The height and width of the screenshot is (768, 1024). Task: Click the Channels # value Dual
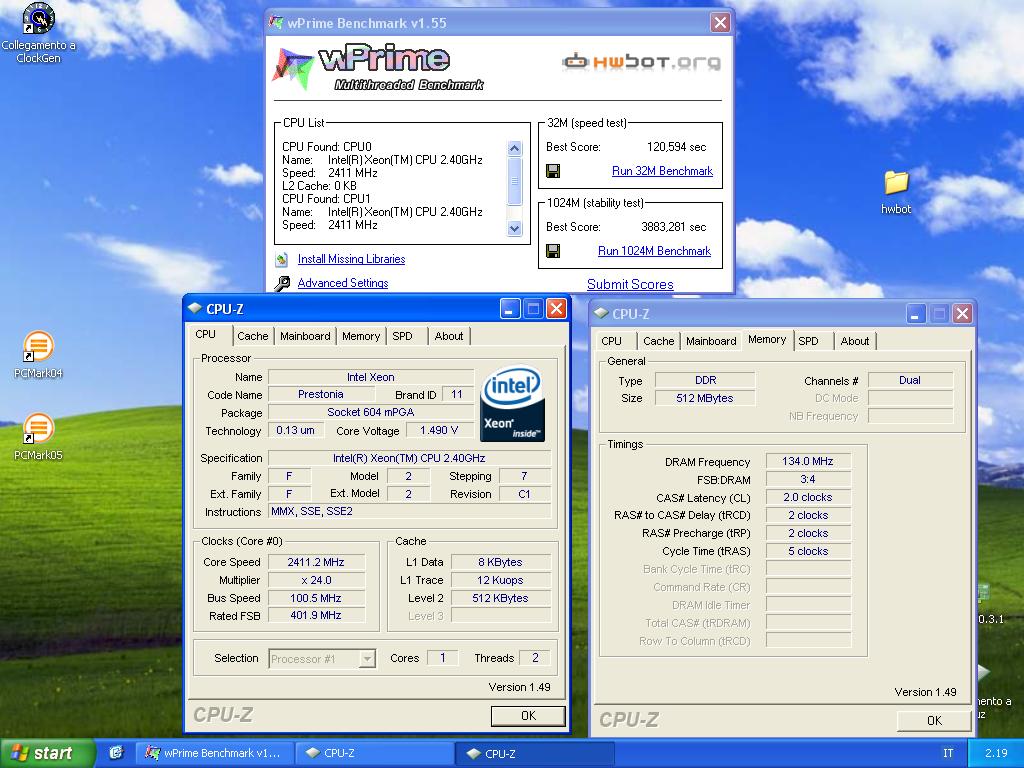pyautogui.click(x=910, y=380)
